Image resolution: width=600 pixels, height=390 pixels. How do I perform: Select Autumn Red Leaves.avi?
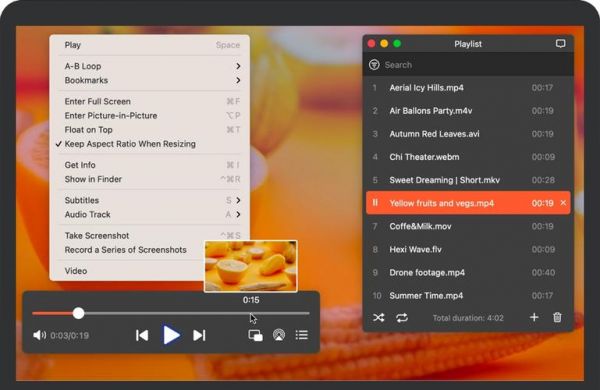point(468,134)
